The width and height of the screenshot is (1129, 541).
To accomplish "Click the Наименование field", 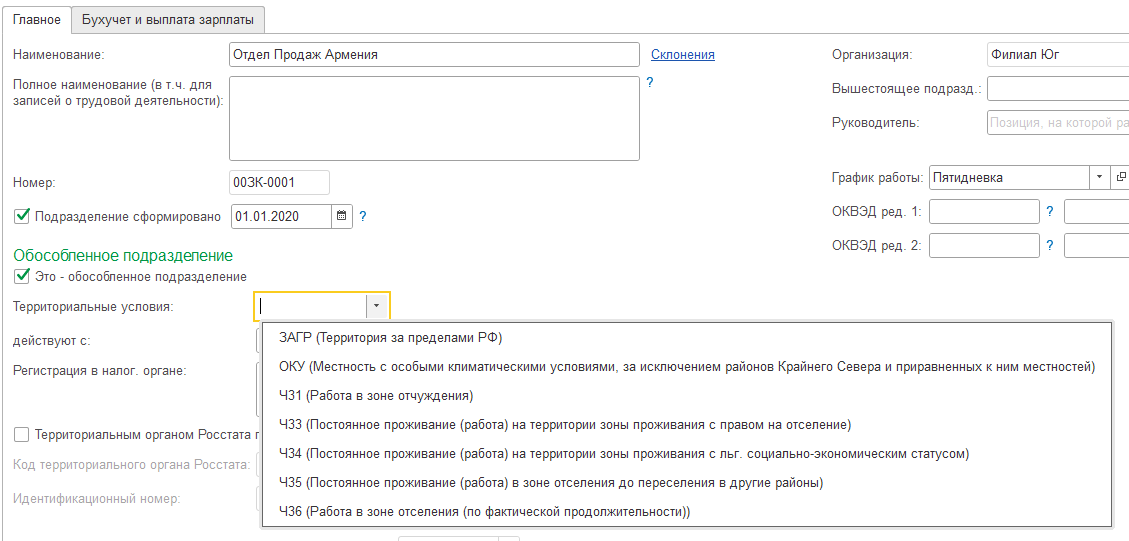I will pyautogui.click(x=434, y=55).
